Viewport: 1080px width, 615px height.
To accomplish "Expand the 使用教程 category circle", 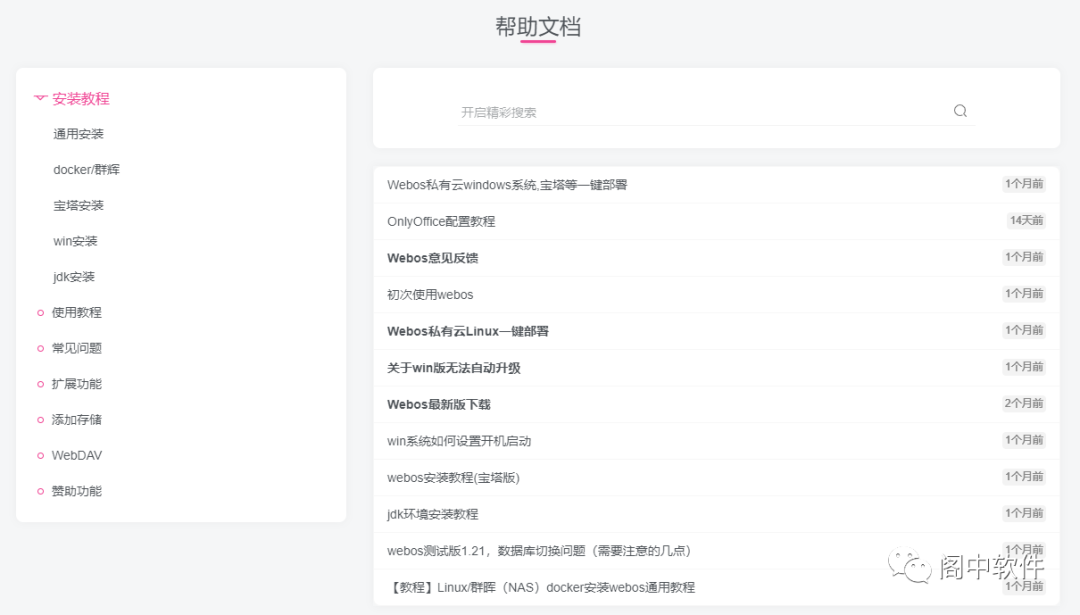I will click(40, 313).
